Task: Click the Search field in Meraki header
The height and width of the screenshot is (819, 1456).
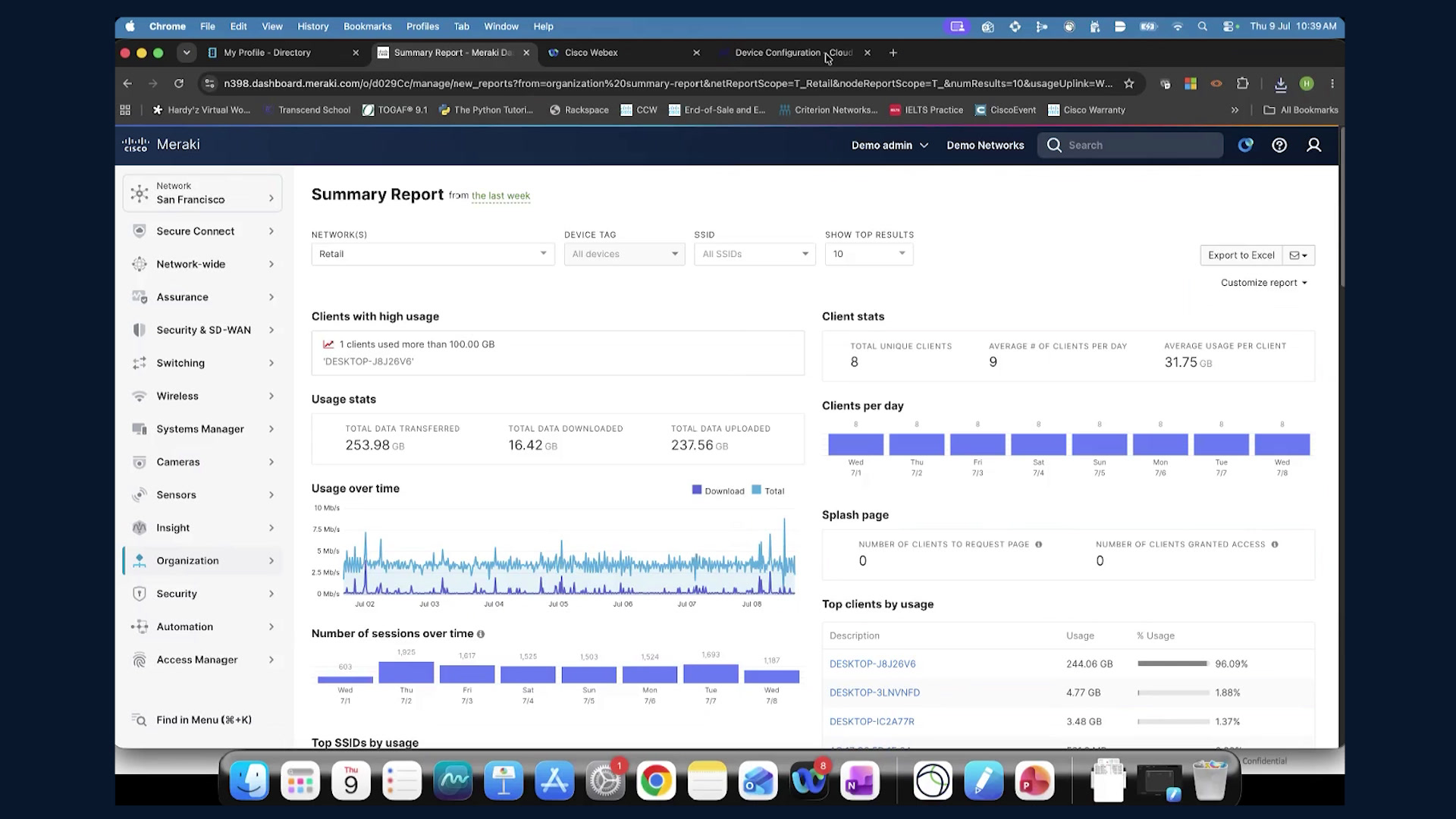Action: (1130, 145)
